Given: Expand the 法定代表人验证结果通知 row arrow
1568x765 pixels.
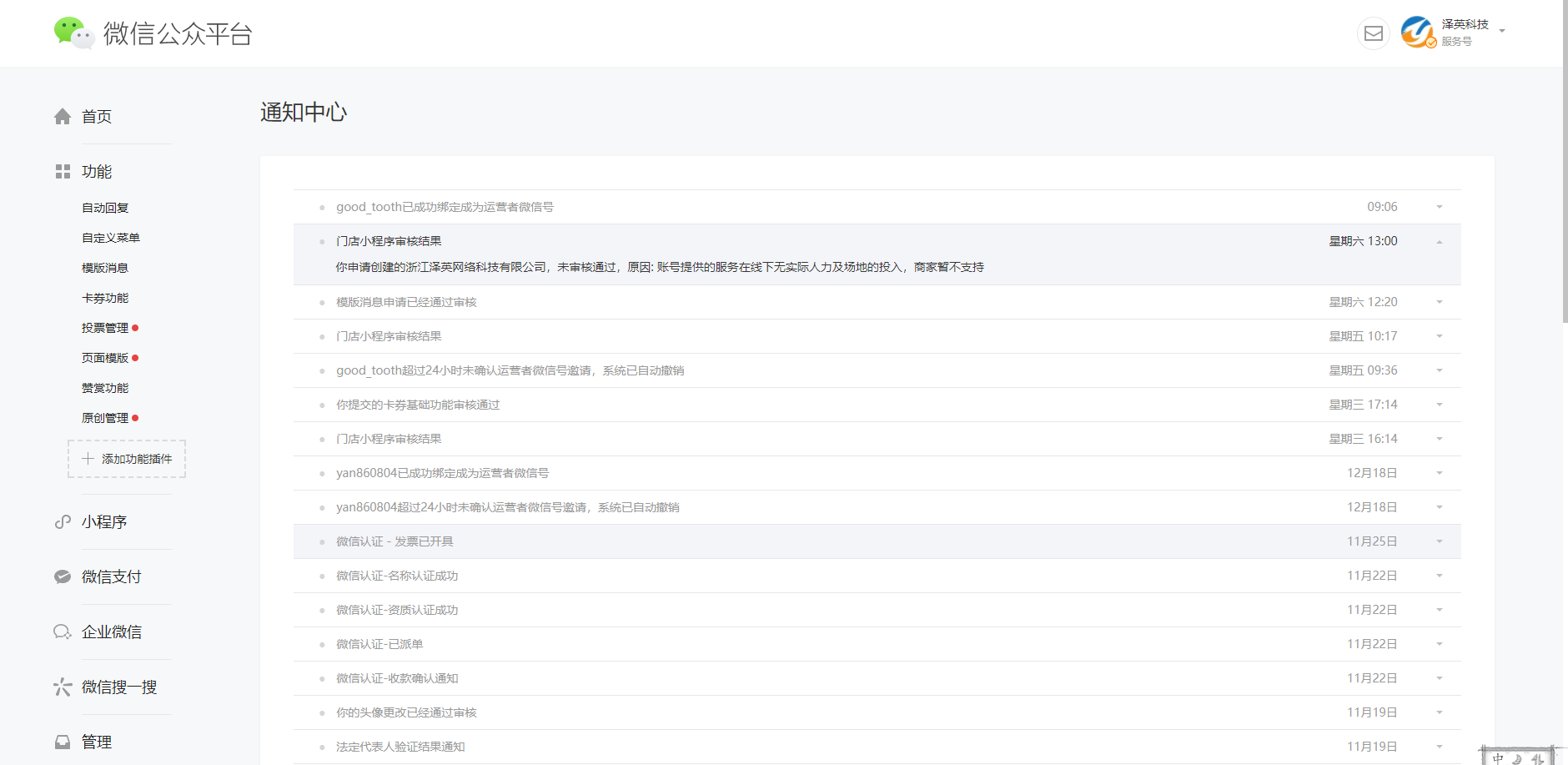Looking at the screenshot, I should tap(1440, 747).
